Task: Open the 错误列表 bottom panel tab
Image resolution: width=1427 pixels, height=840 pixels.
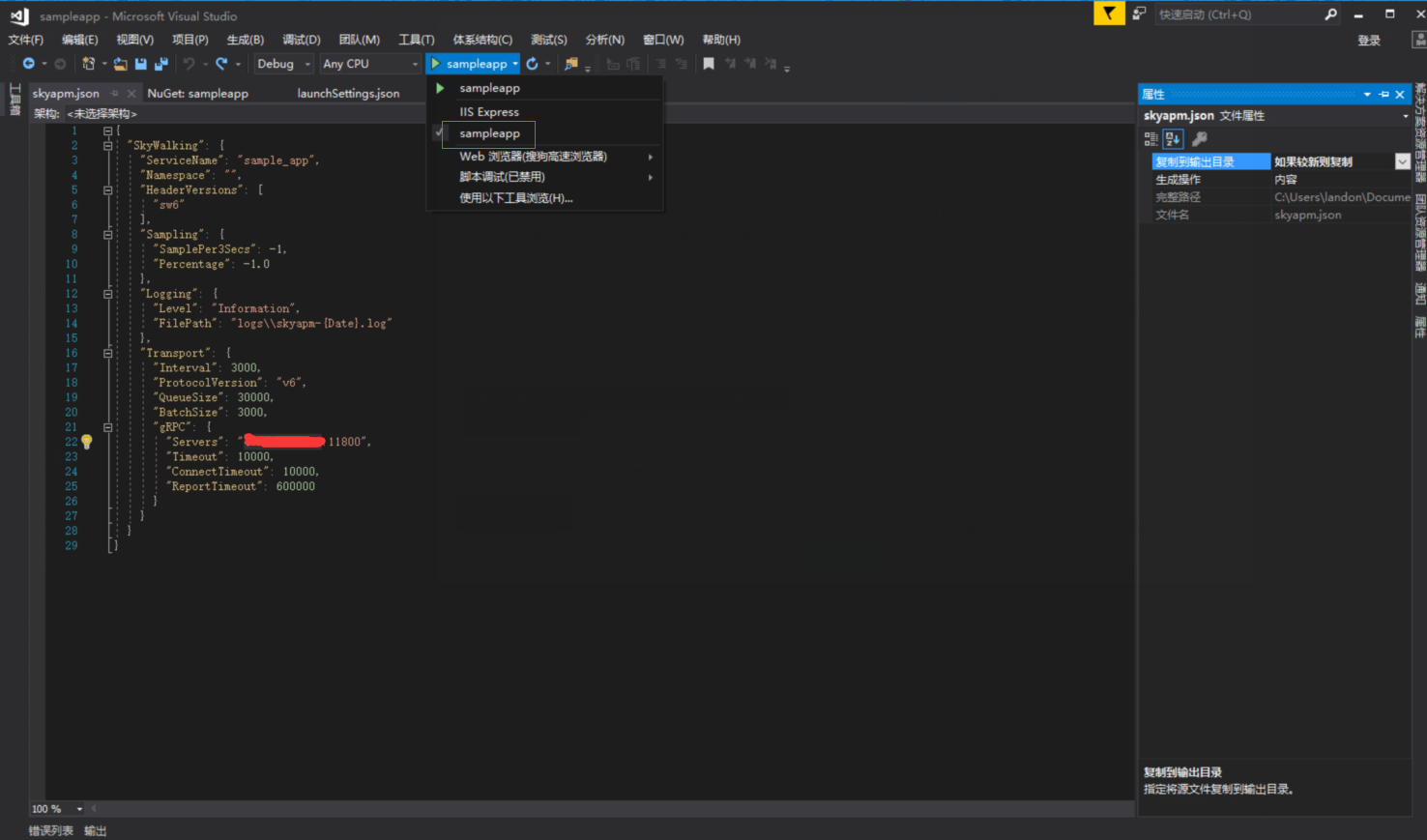Action: pos(51,831)
